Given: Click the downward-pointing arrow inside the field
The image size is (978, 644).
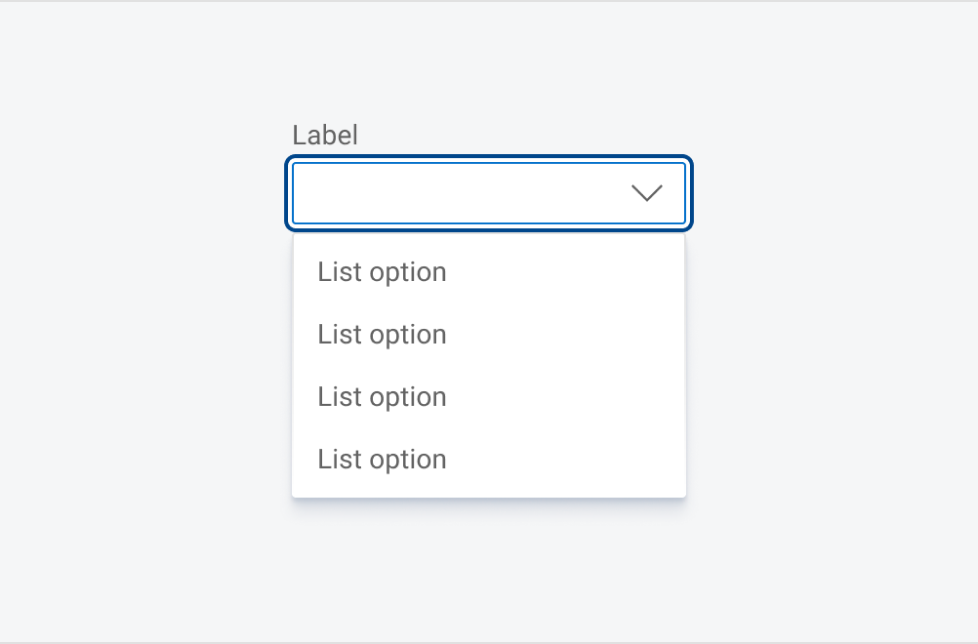Looking at the screenshot, I should pyautogui.click(x=647, y=193).
